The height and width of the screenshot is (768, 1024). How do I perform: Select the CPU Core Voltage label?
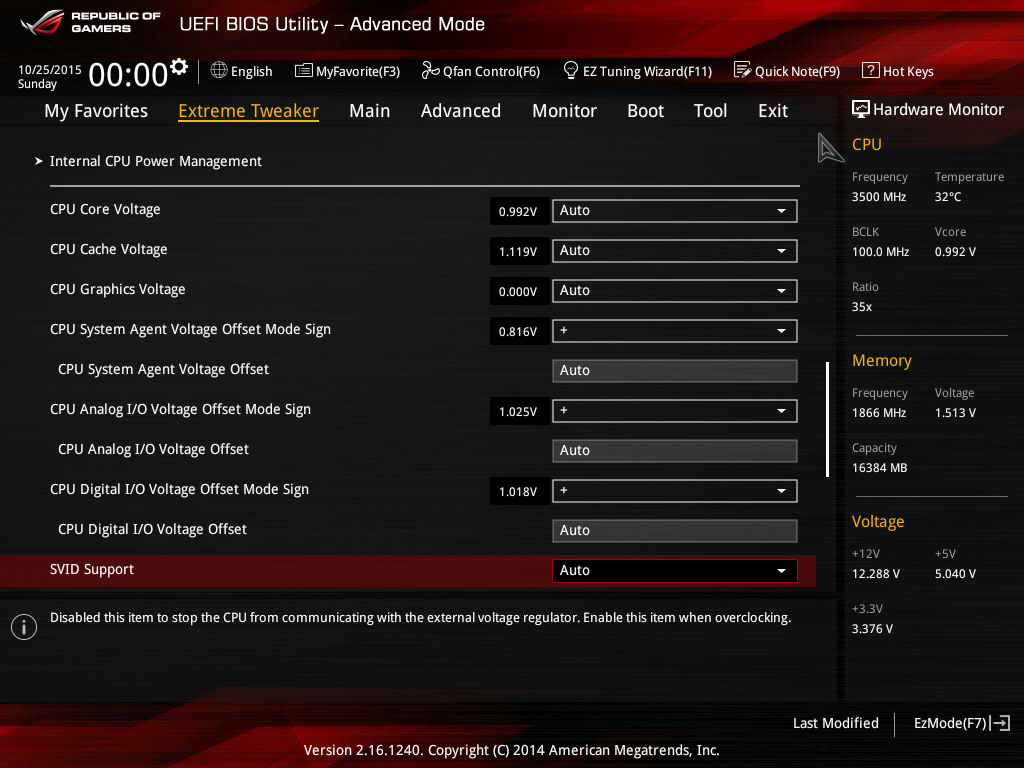[x=105, y=210]
